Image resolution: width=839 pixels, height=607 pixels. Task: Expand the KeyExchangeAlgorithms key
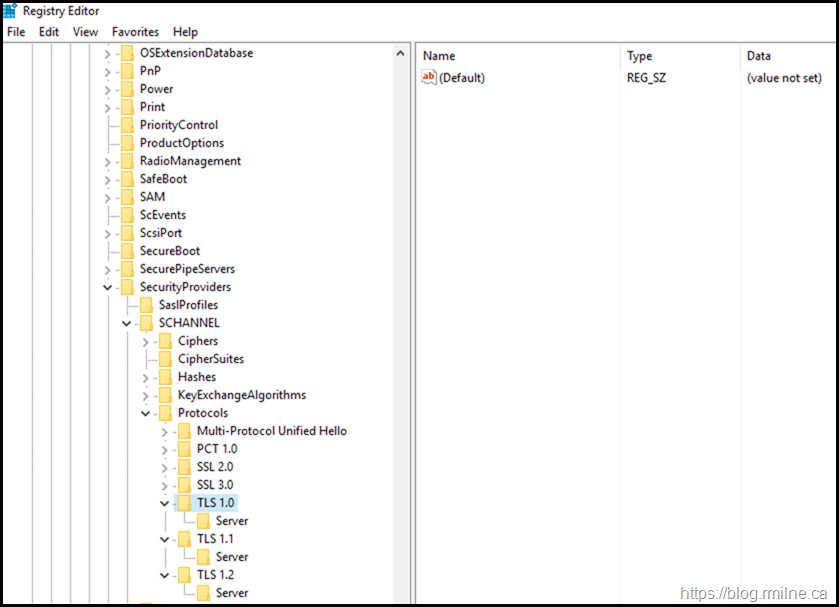(146, 395)
